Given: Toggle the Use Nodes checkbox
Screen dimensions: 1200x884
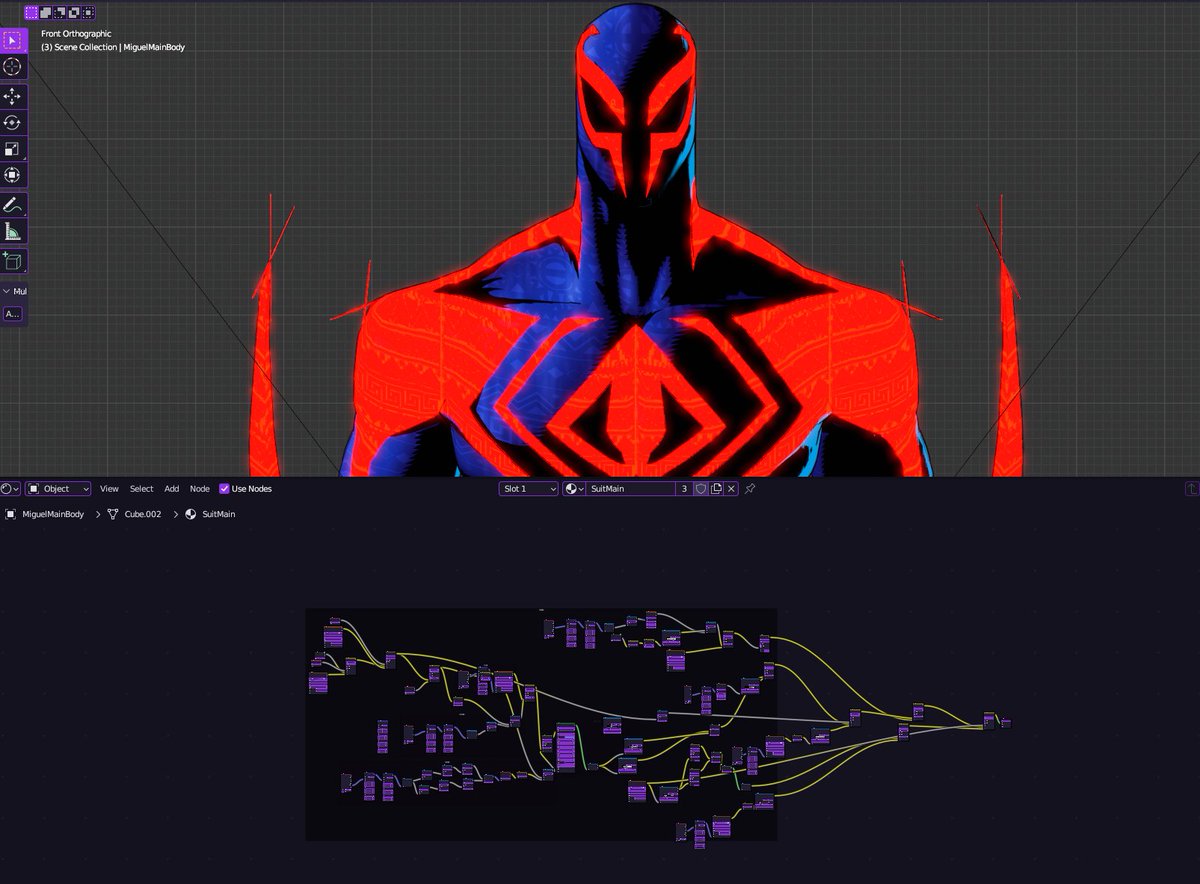Looking at the screenshot, I should [x=224, y=489].
